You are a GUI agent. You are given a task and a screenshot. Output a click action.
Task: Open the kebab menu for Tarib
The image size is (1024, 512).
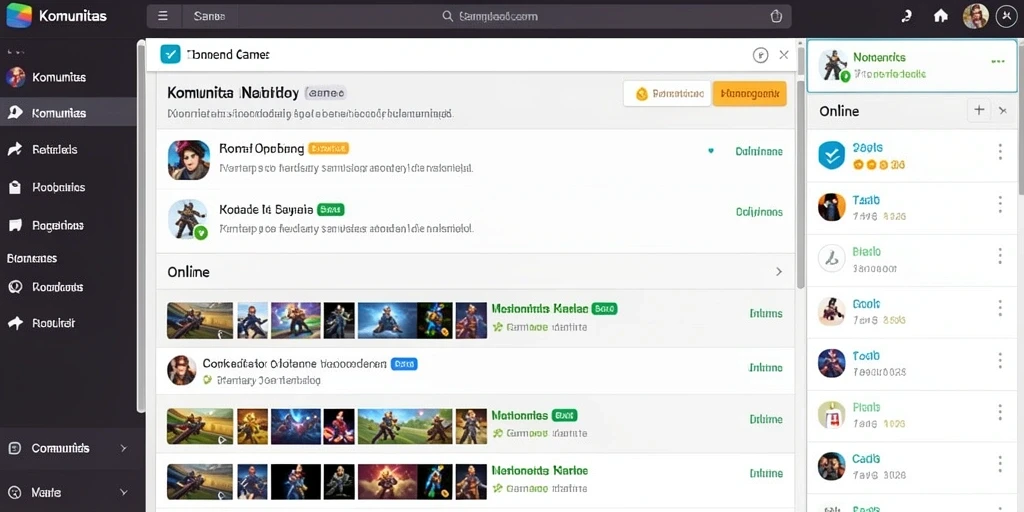(x=999, y=204)
